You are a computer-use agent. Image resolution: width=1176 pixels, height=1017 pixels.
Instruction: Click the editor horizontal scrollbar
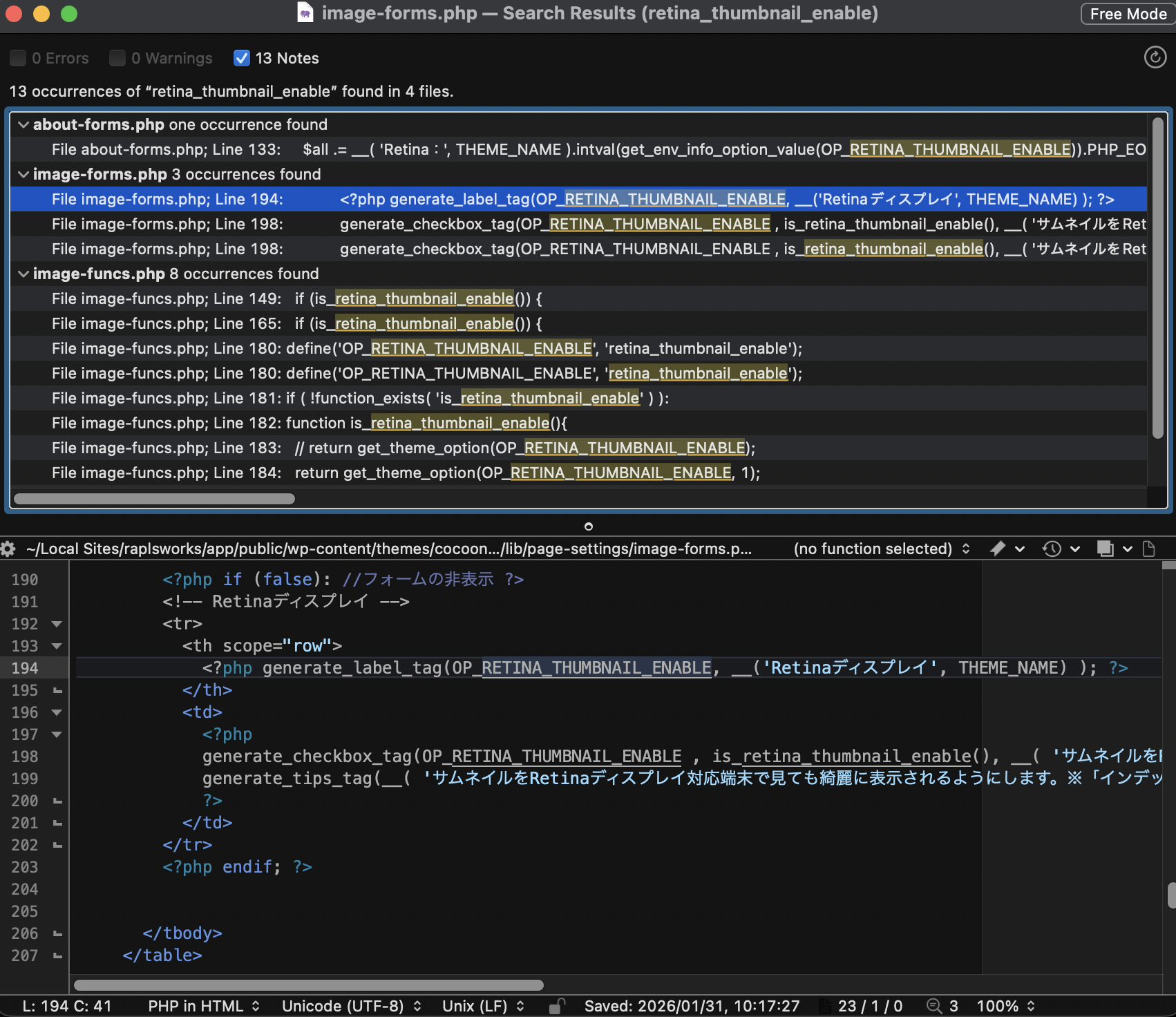point(308,985)
